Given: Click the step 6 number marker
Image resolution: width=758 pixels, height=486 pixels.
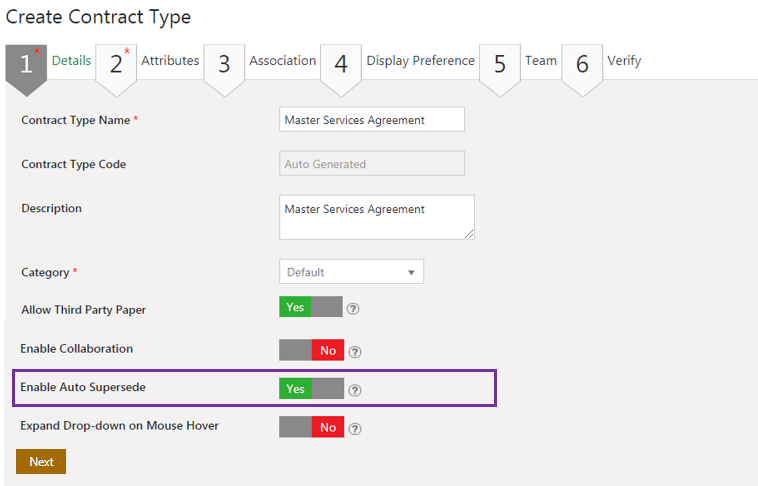Looking at the screenshot, I should tap(582, 65).
